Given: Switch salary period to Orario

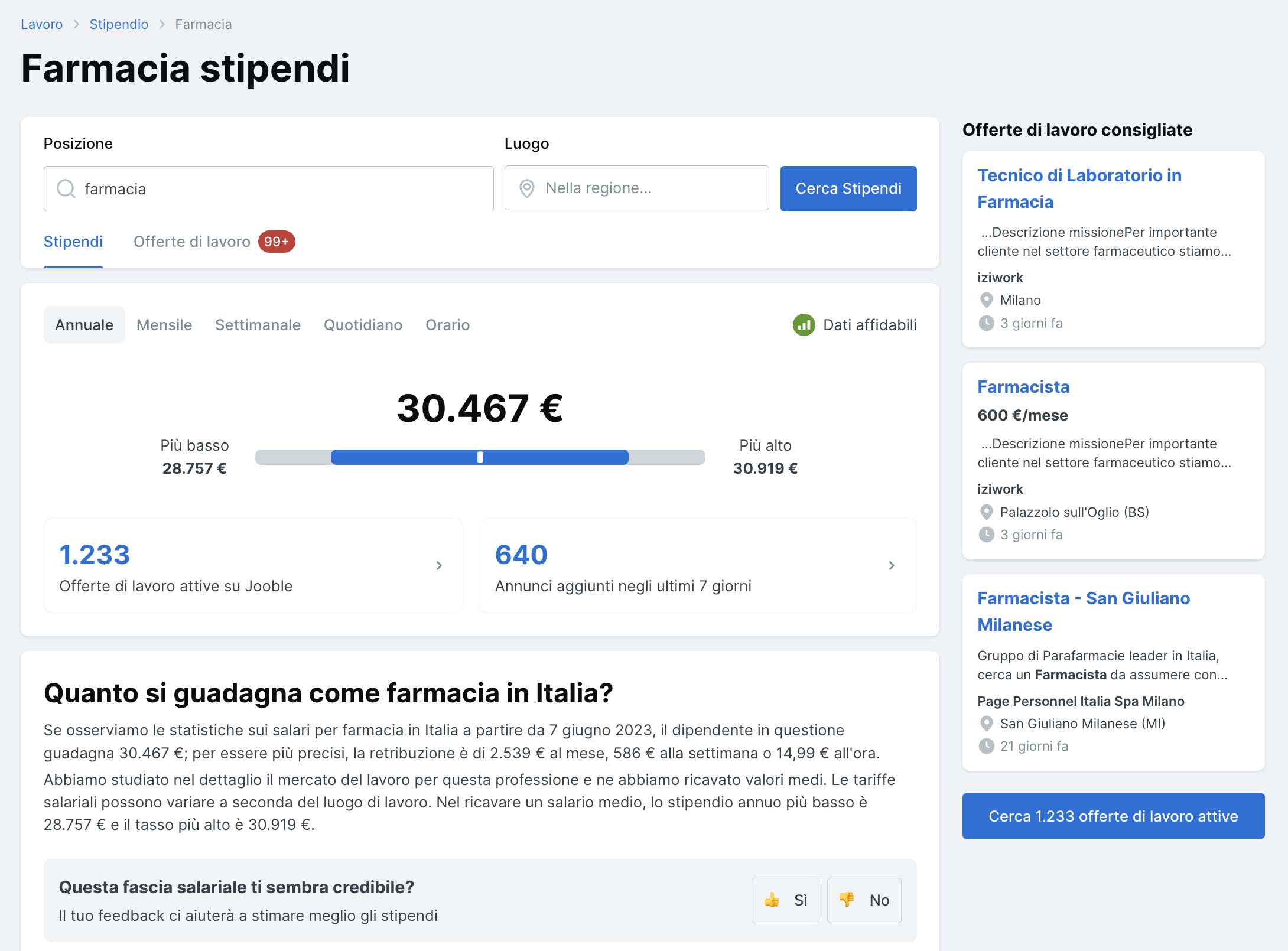Looking at the screenshot, I should pyautogui.click(x=447, y=325).
